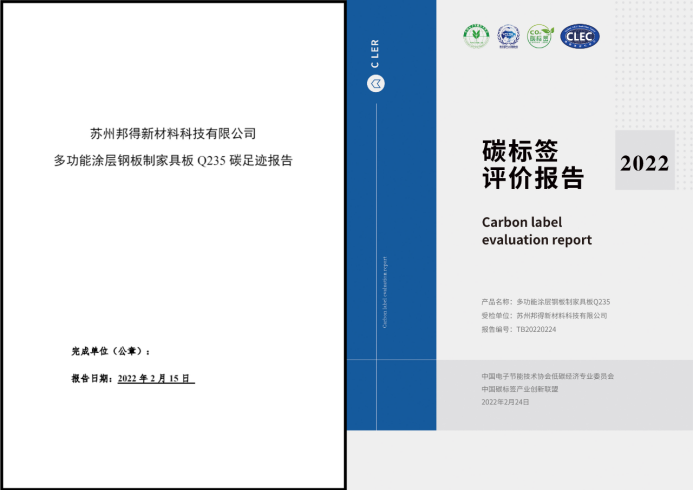Click the green leaf certification logo
This screenshot has height=490, width=693.
click(x=476, y=36)
